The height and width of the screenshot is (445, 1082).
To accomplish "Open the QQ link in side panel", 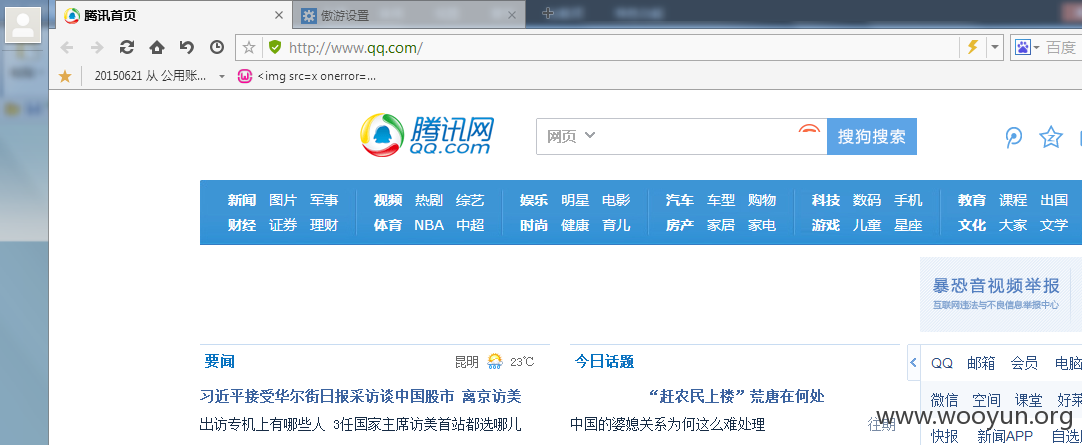I will 942,364.
